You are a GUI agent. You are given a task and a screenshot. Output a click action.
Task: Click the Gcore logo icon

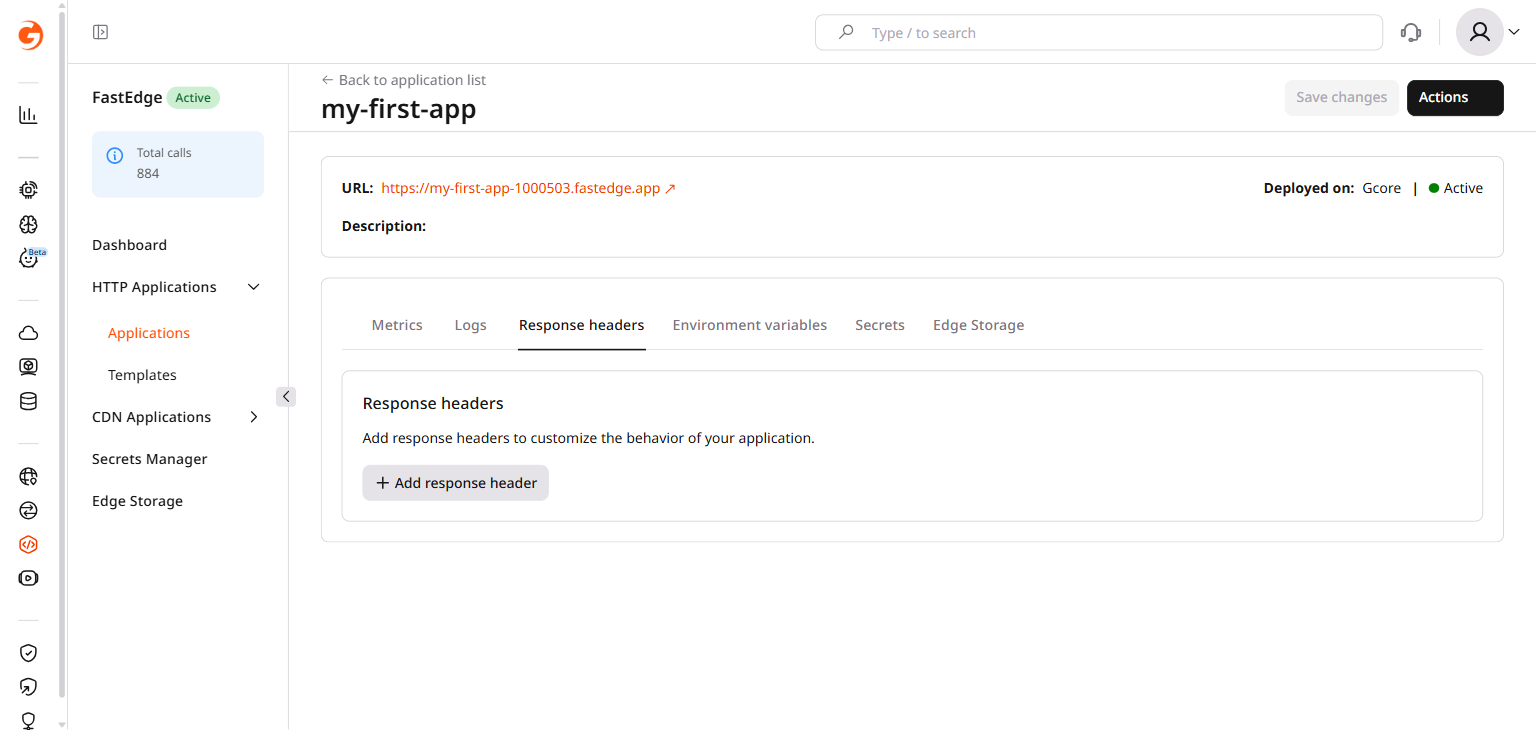coord(30,36)
